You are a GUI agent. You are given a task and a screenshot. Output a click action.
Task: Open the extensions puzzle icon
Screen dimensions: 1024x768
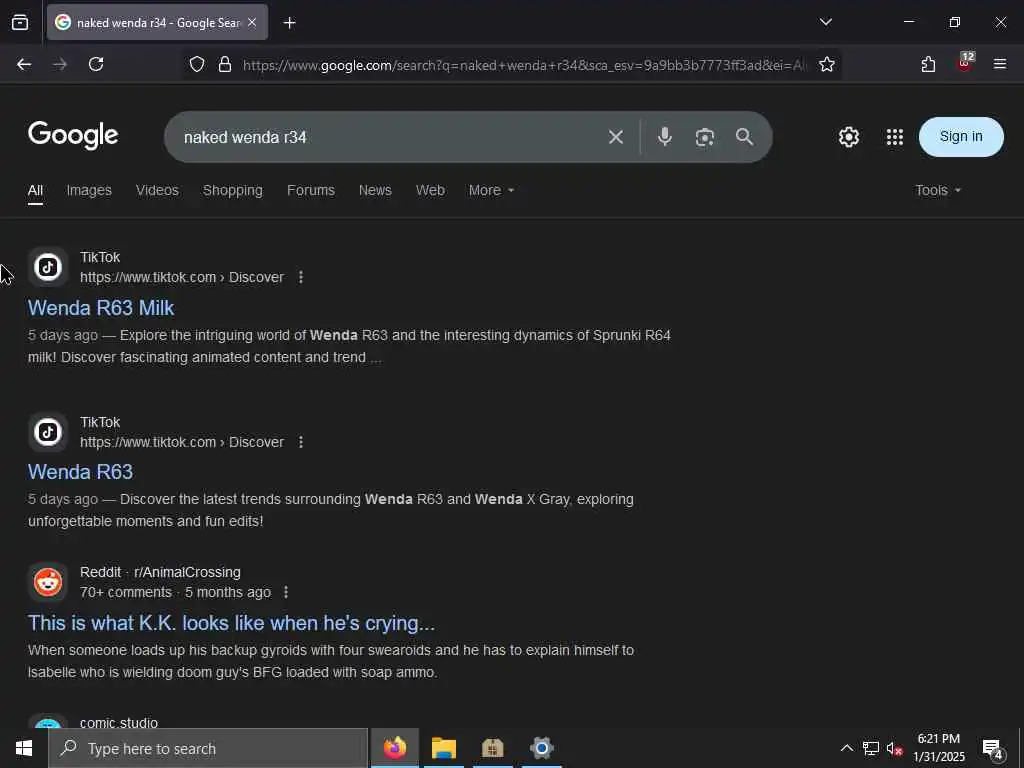tap(928, 64)
